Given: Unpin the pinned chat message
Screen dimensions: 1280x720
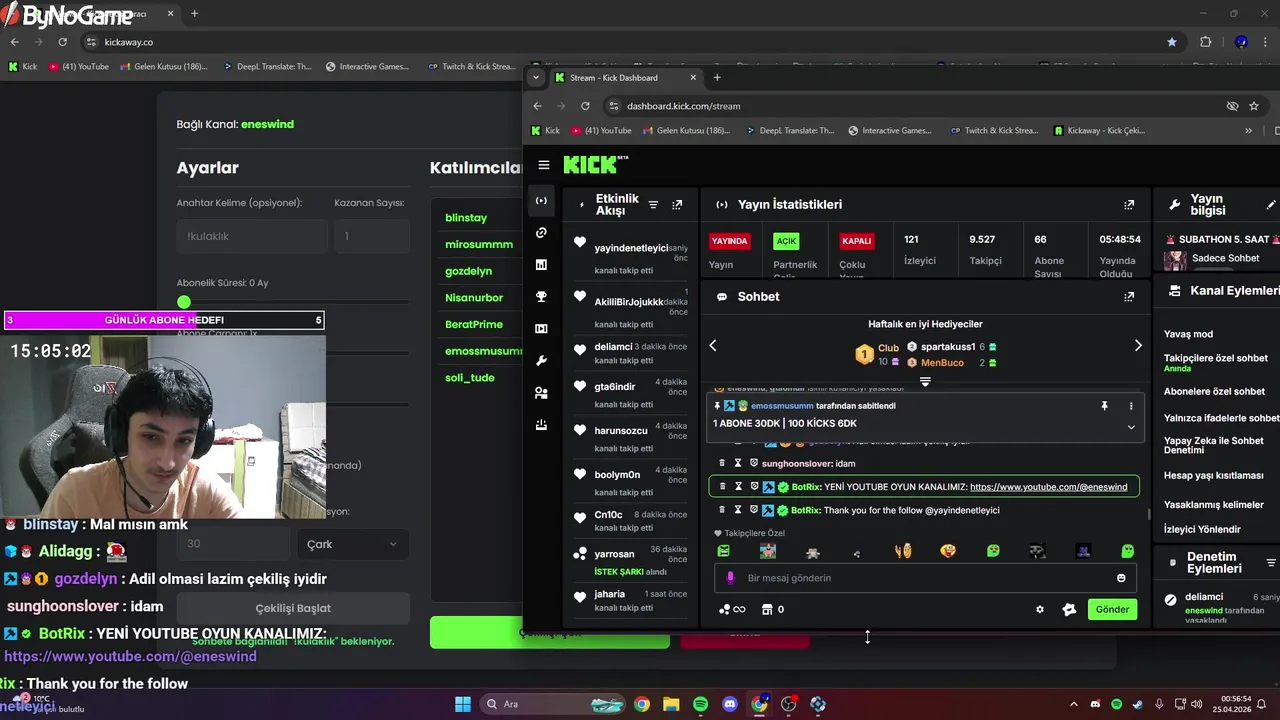Looking at the screenshot, I should (x=1104, y=406).
